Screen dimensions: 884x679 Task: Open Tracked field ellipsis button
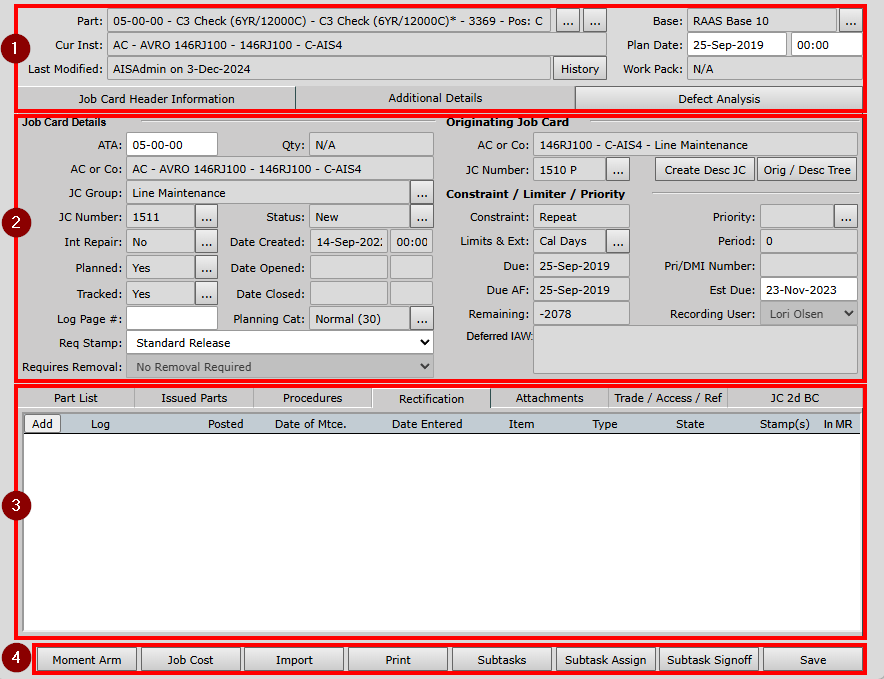coord(206,294)
